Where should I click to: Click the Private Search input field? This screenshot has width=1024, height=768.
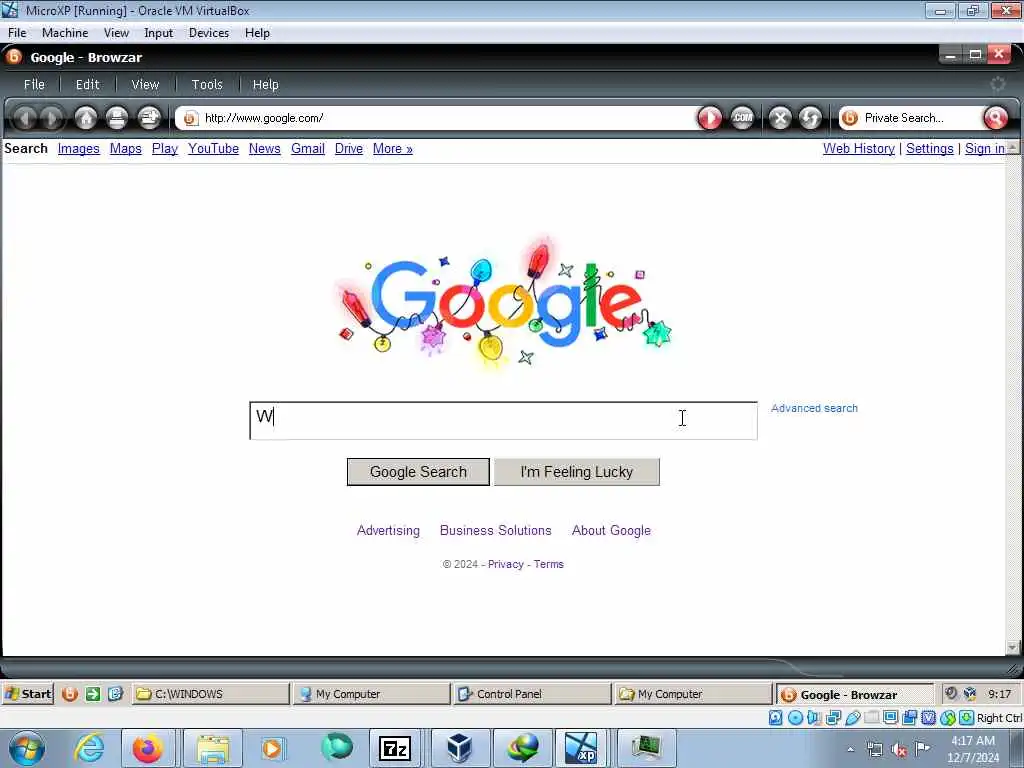[921, 118]
